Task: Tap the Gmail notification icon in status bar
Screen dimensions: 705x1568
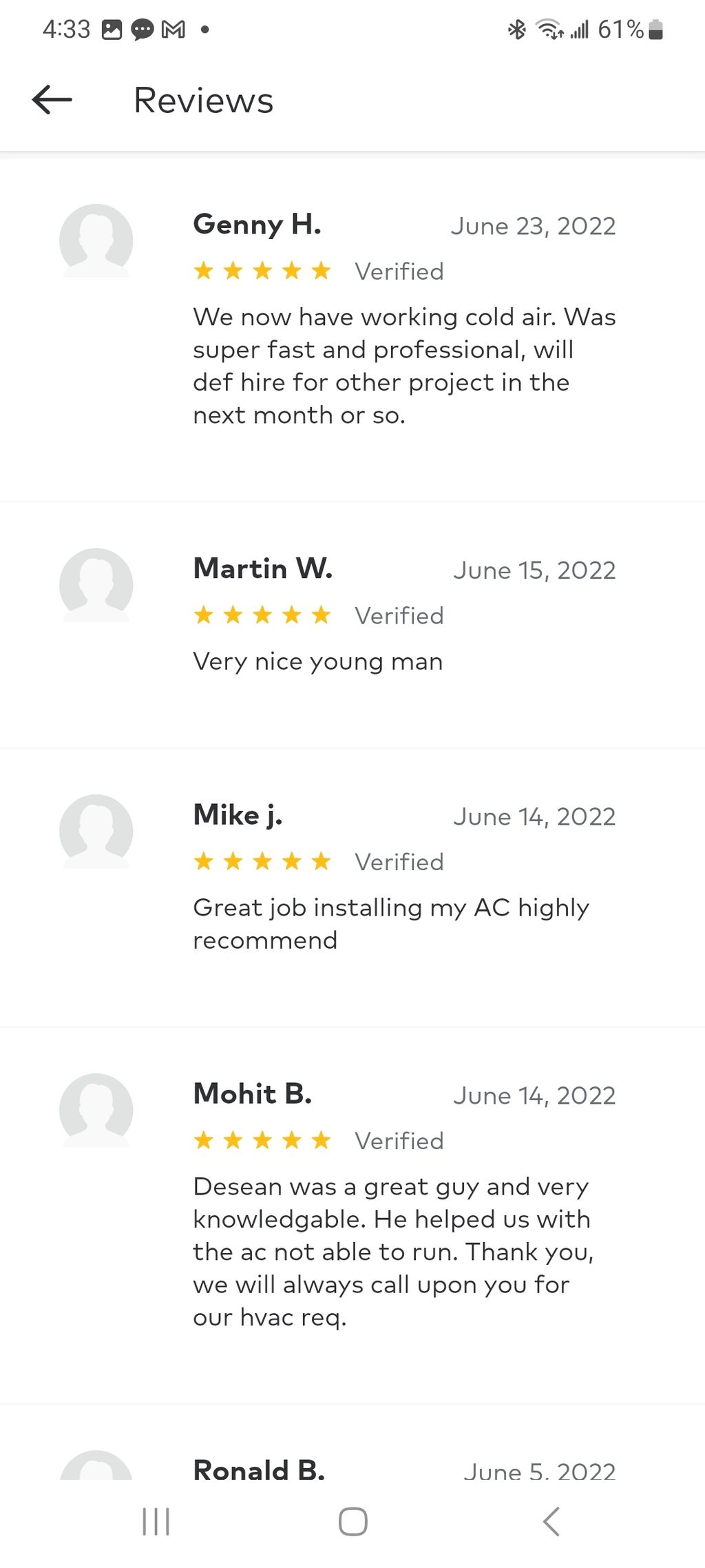Action: [x=173, y=29]
